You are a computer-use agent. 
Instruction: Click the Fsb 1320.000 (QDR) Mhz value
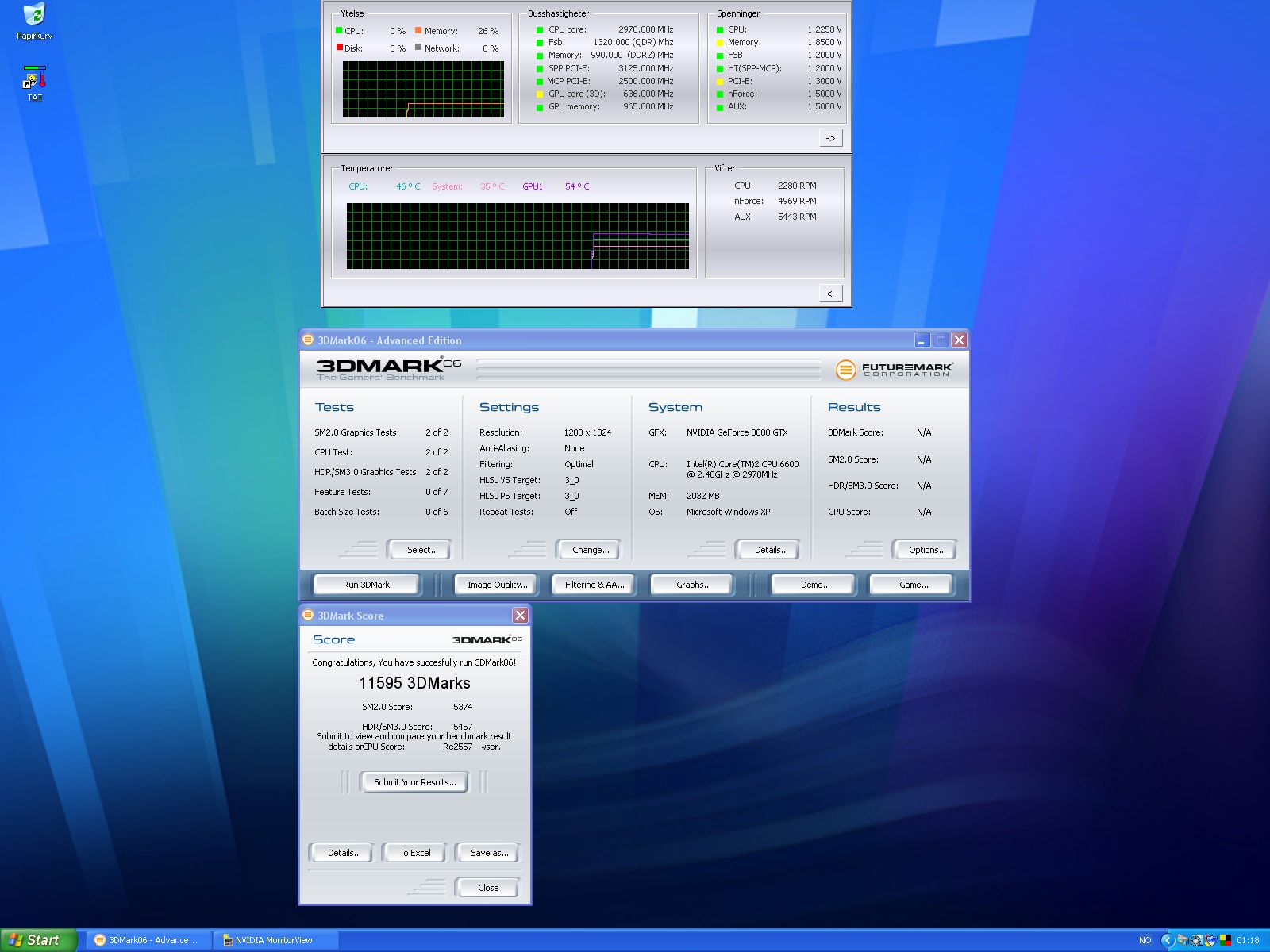(x=633, y=42)
